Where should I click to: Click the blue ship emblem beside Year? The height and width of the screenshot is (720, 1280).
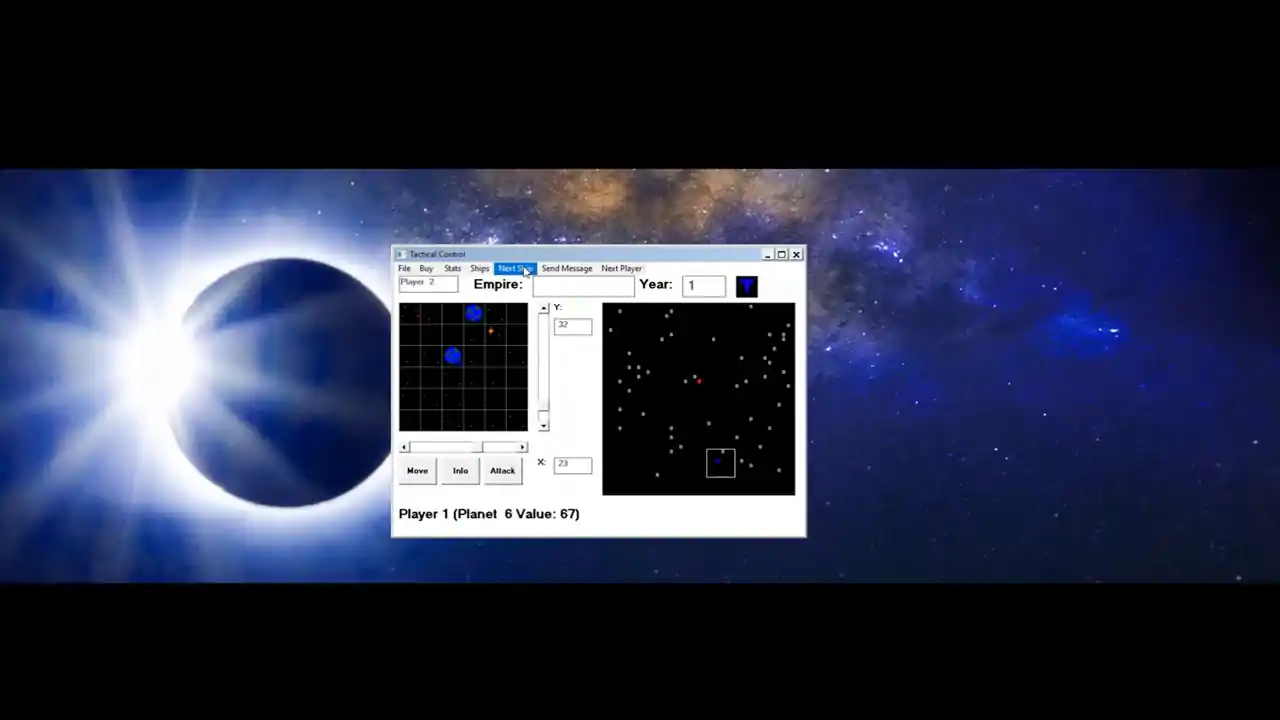tap(747, 286)
